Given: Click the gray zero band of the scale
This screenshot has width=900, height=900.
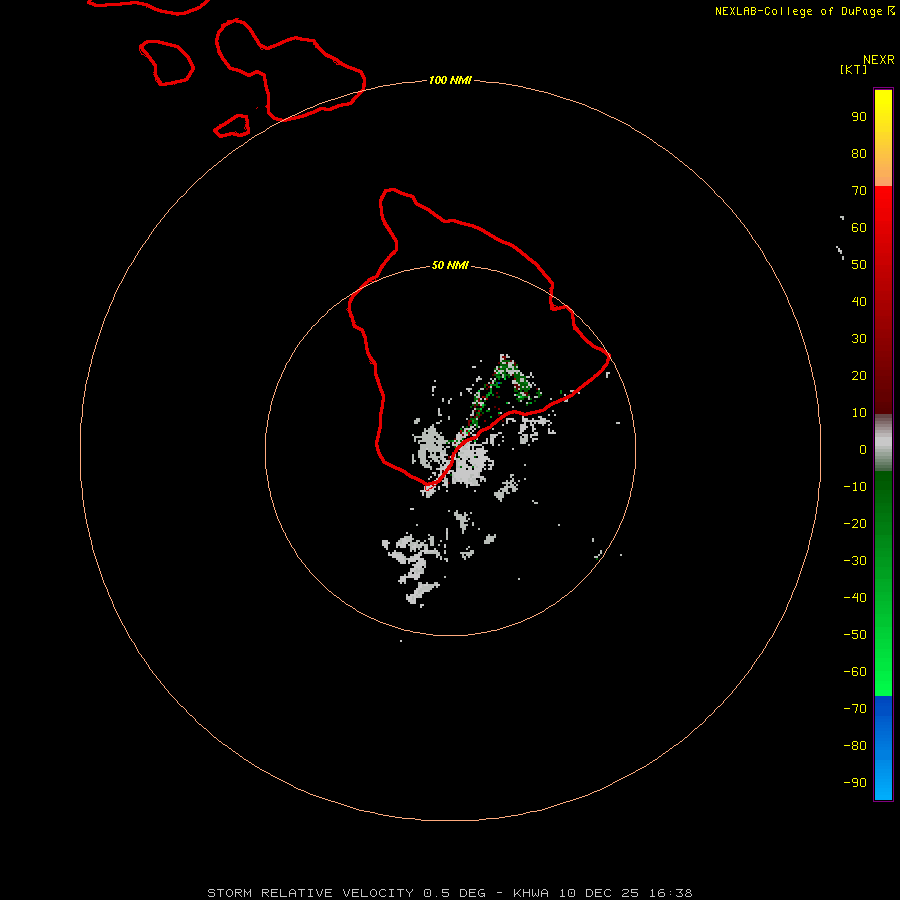Looking at the screenshot, I should [883, 443].
